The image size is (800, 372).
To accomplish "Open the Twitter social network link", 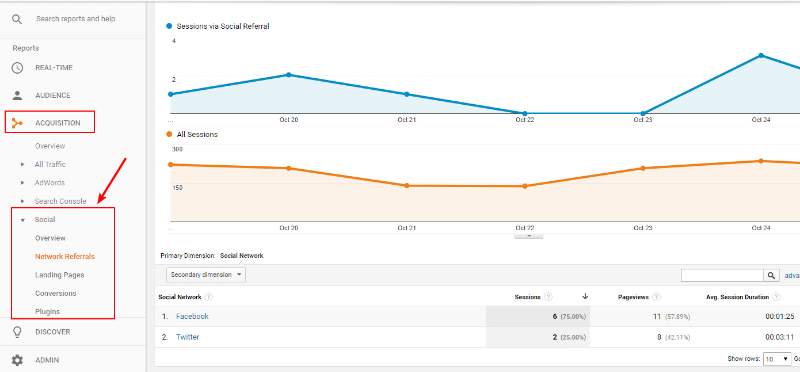I will point(187,337).
